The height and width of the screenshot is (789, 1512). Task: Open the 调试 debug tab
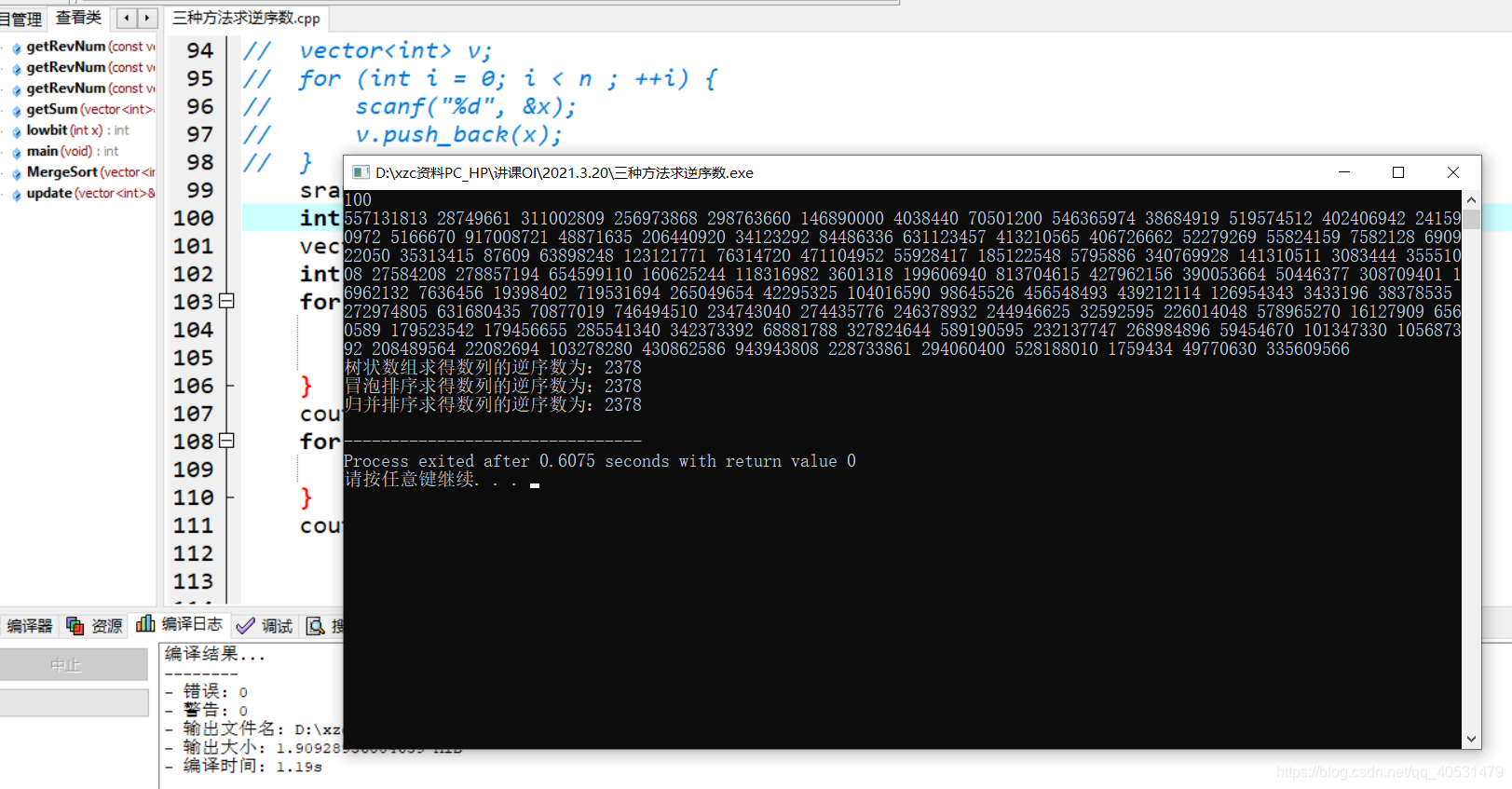click(266, 626)
